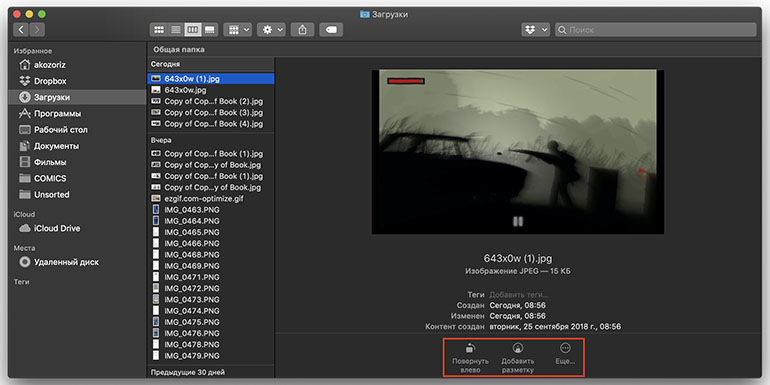
Task: Select IMG_0479.PNG file
Action: [x=211, y=356]
